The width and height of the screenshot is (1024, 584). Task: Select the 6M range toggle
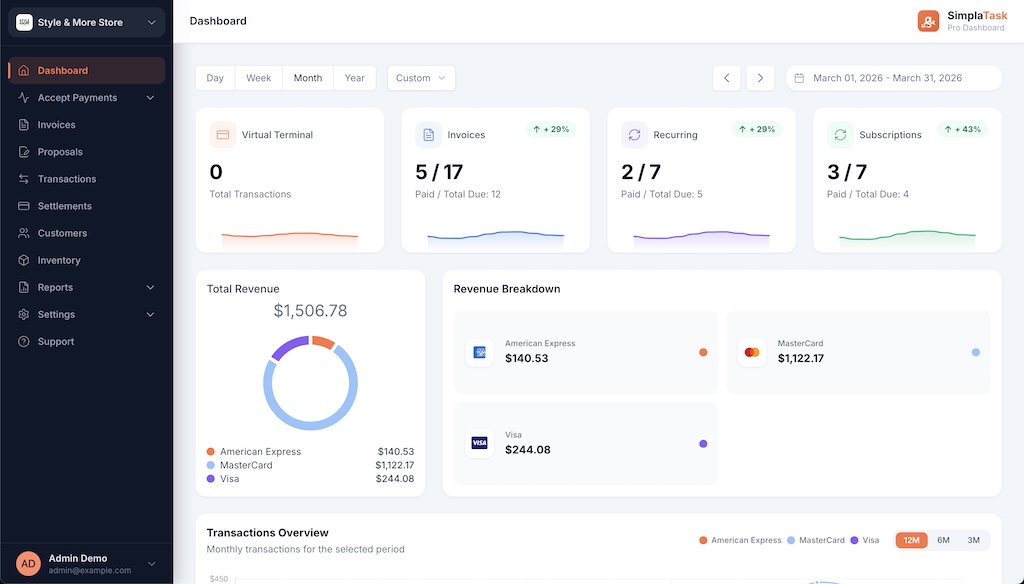click(943, 540)
